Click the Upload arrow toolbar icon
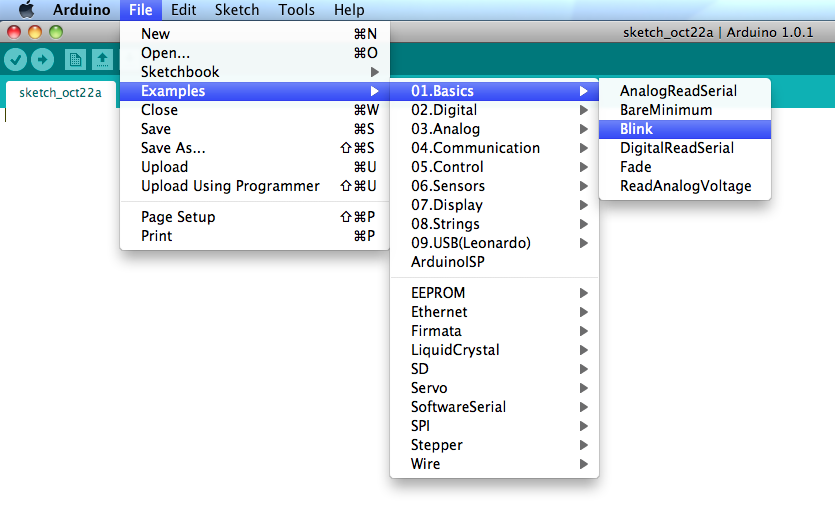The width and height of the screenshot is (835, 510). 42,59
